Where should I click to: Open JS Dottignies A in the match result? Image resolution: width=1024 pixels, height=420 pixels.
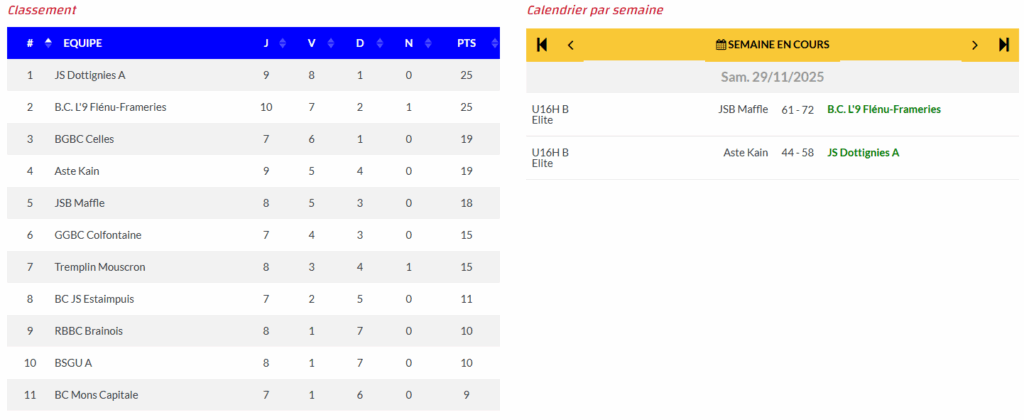(x=863, y=153)
